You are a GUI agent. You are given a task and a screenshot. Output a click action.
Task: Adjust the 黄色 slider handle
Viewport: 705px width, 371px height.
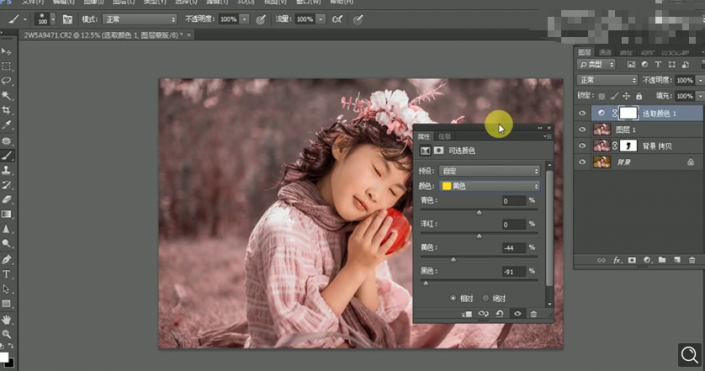[453, 259]
